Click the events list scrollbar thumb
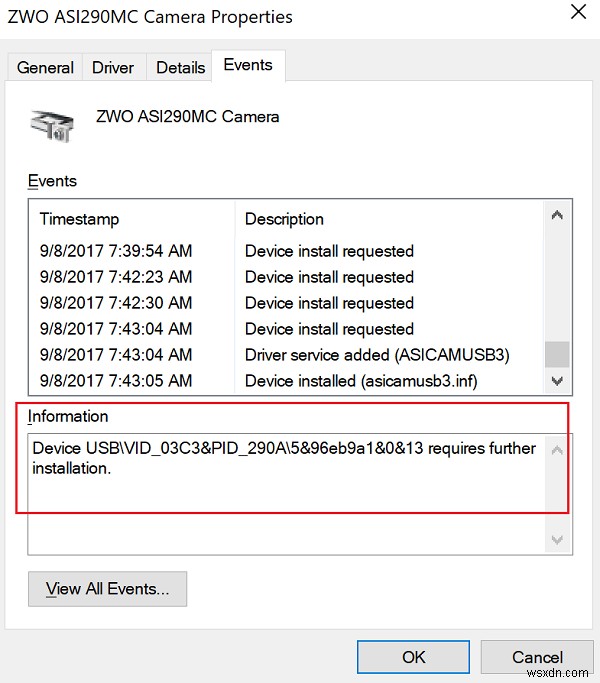Image resolution: width=600 pixels, height=683 pixels. 557,354
